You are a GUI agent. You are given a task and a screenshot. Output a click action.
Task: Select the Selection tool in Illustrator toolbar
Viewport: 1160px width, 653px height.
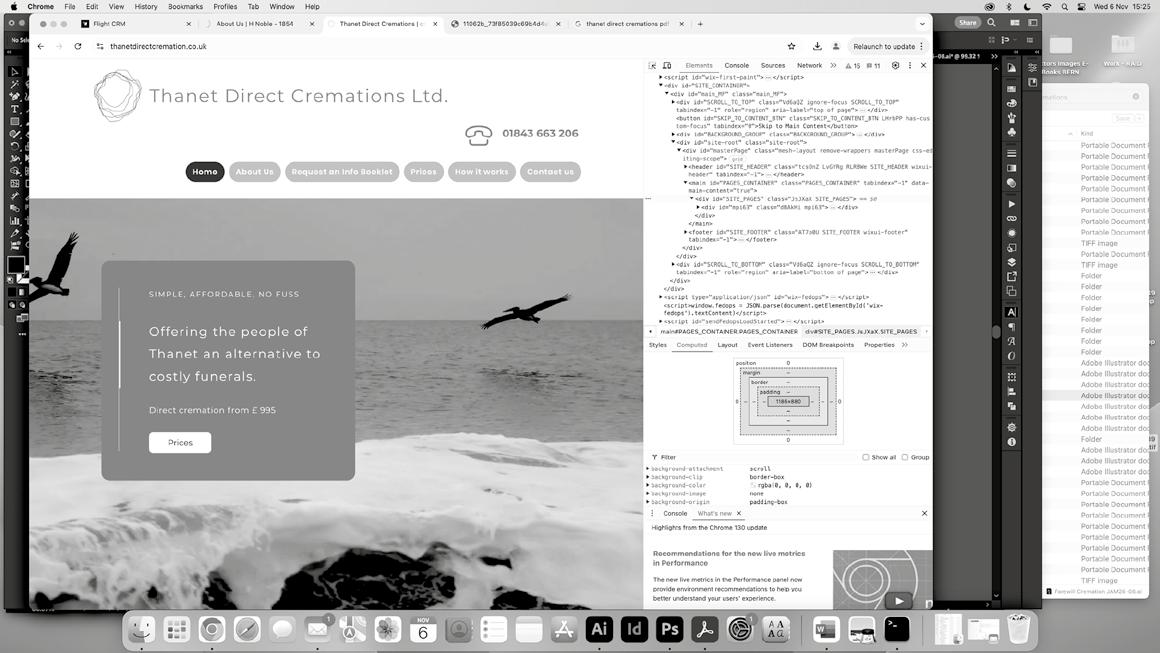click(x=14, y=72)
